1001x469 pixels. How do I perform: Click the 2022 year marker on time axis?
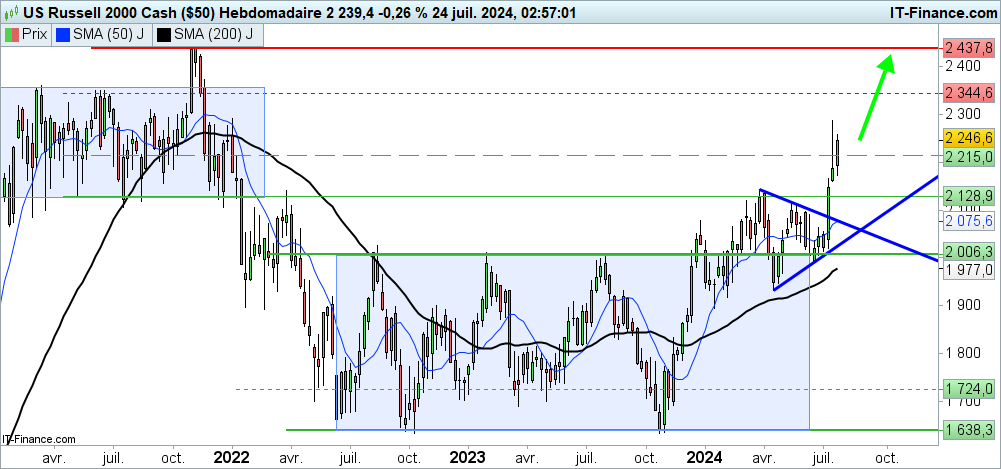click(232, 455)
